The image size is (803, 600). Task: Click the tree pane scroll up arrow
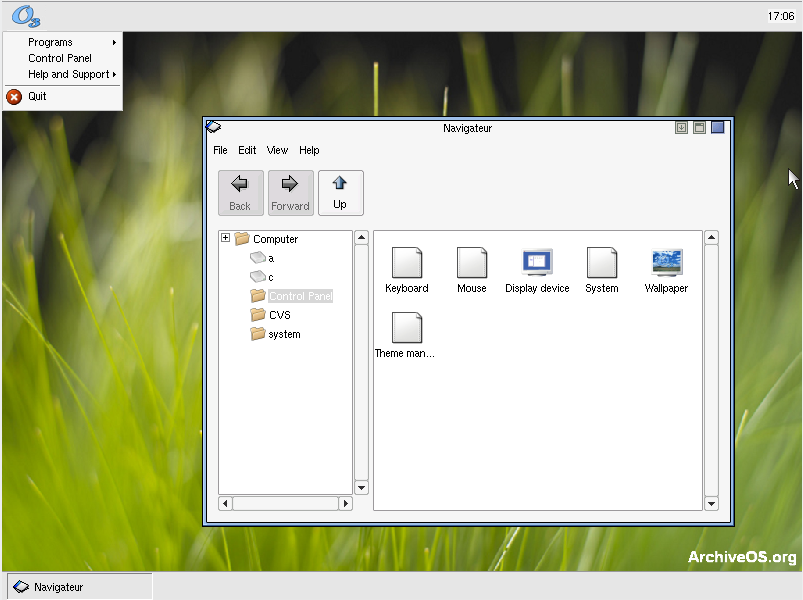[361, 238]
